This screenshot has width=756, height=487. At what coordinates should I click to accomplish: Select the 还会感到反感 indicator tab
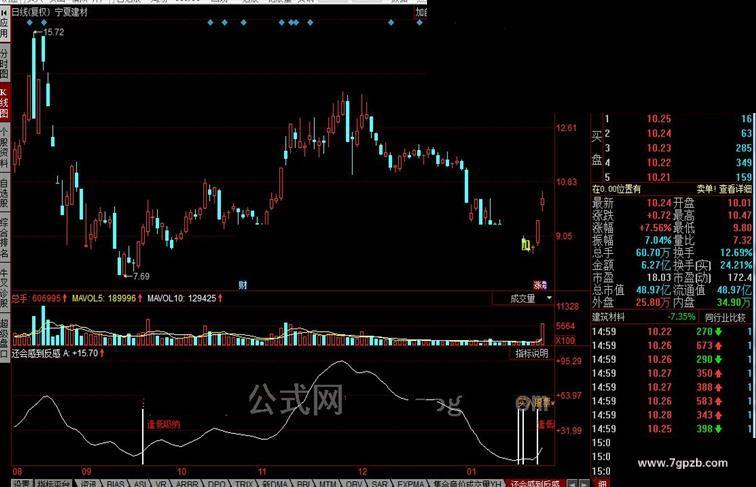pos(535,483)
